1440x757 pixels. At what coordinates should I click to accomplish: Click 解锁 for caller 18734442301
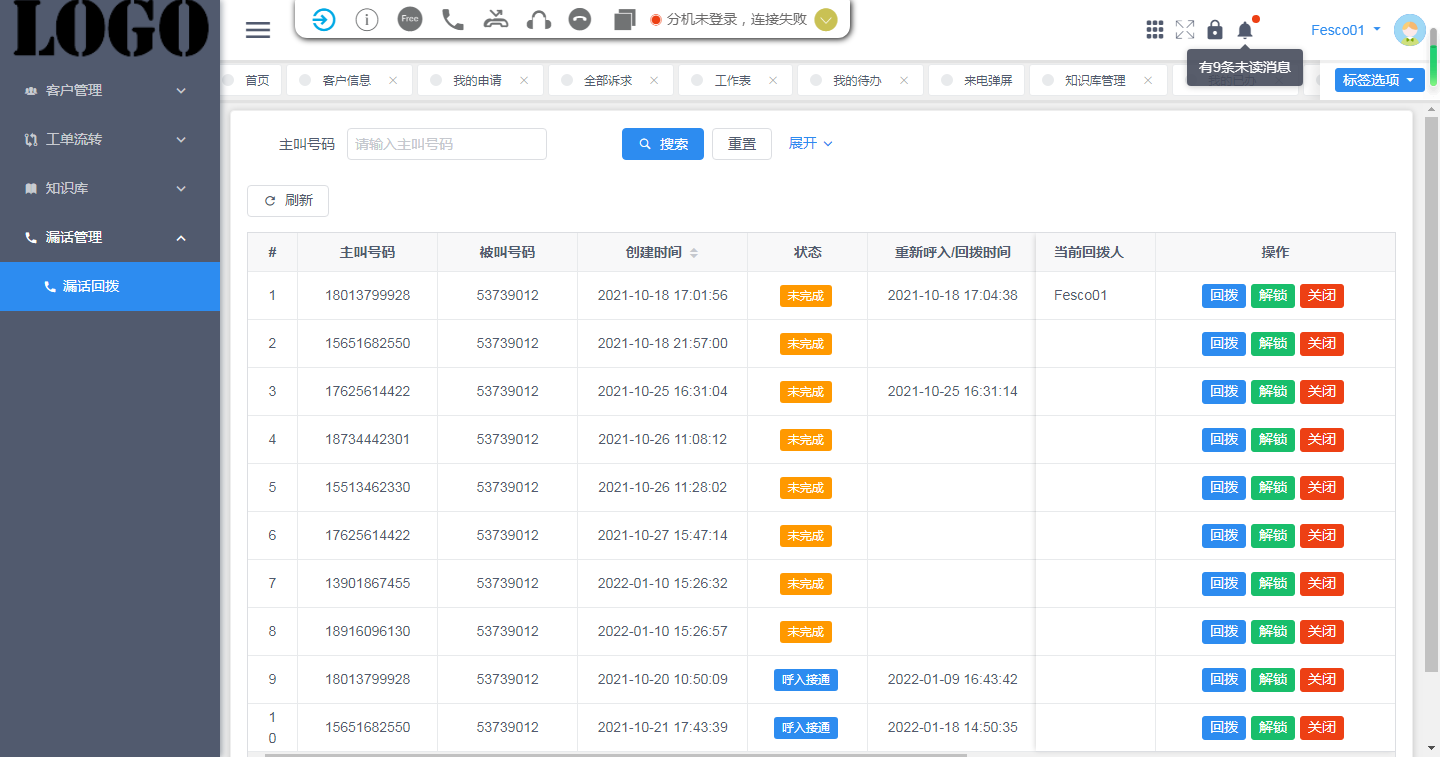pos(1273,440)
